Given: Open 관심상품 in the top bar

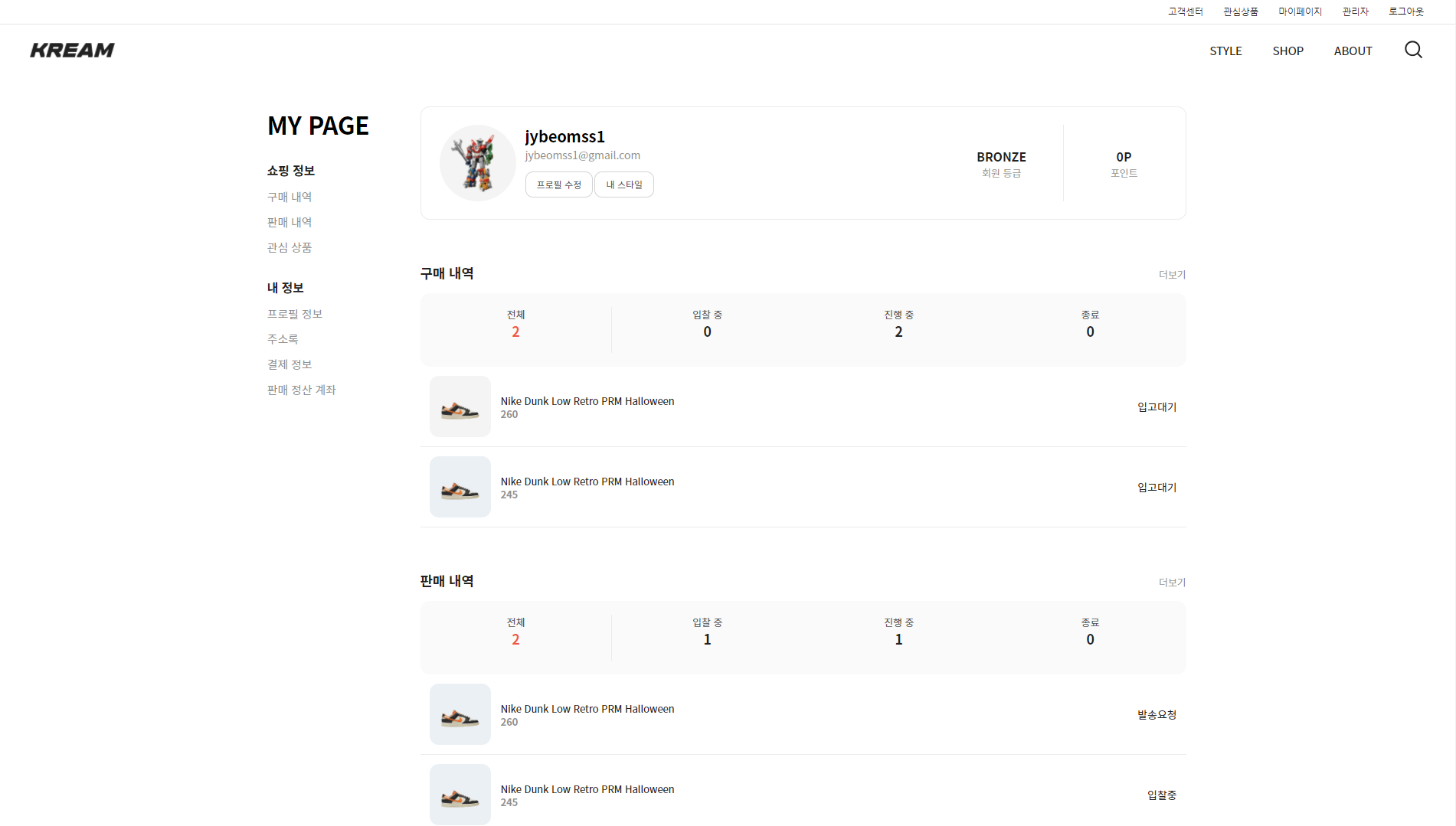Looking at the screenshot, I should pos(1240,11).
